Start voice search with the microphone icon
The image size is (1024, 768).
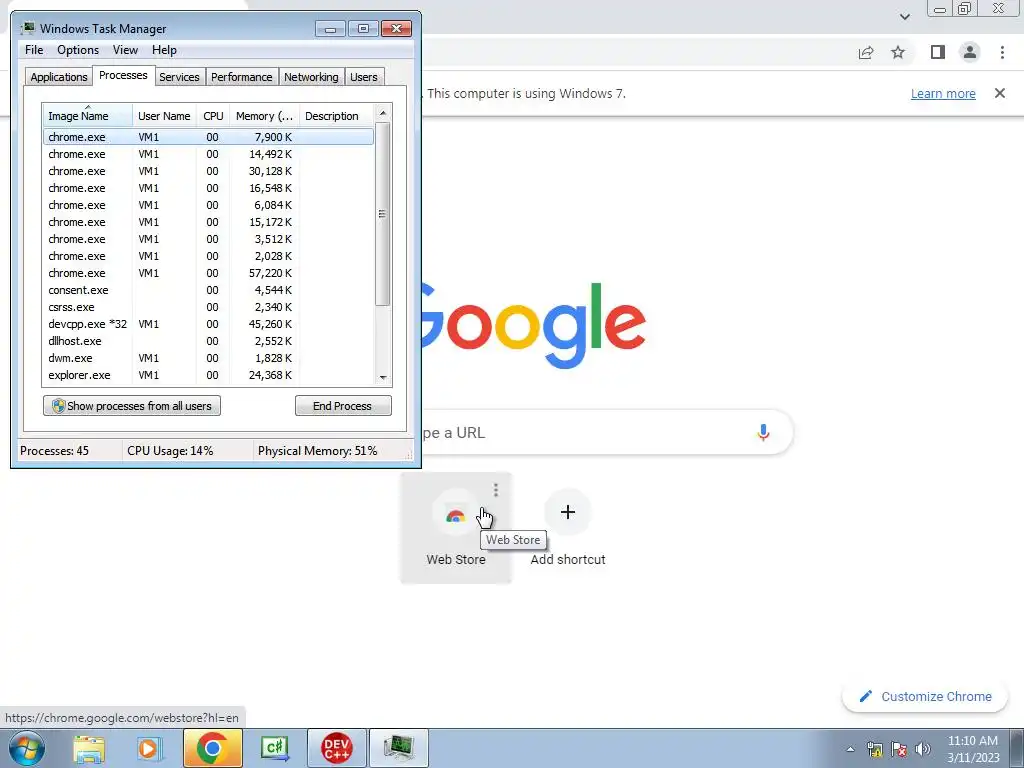[x=763, y=432]
